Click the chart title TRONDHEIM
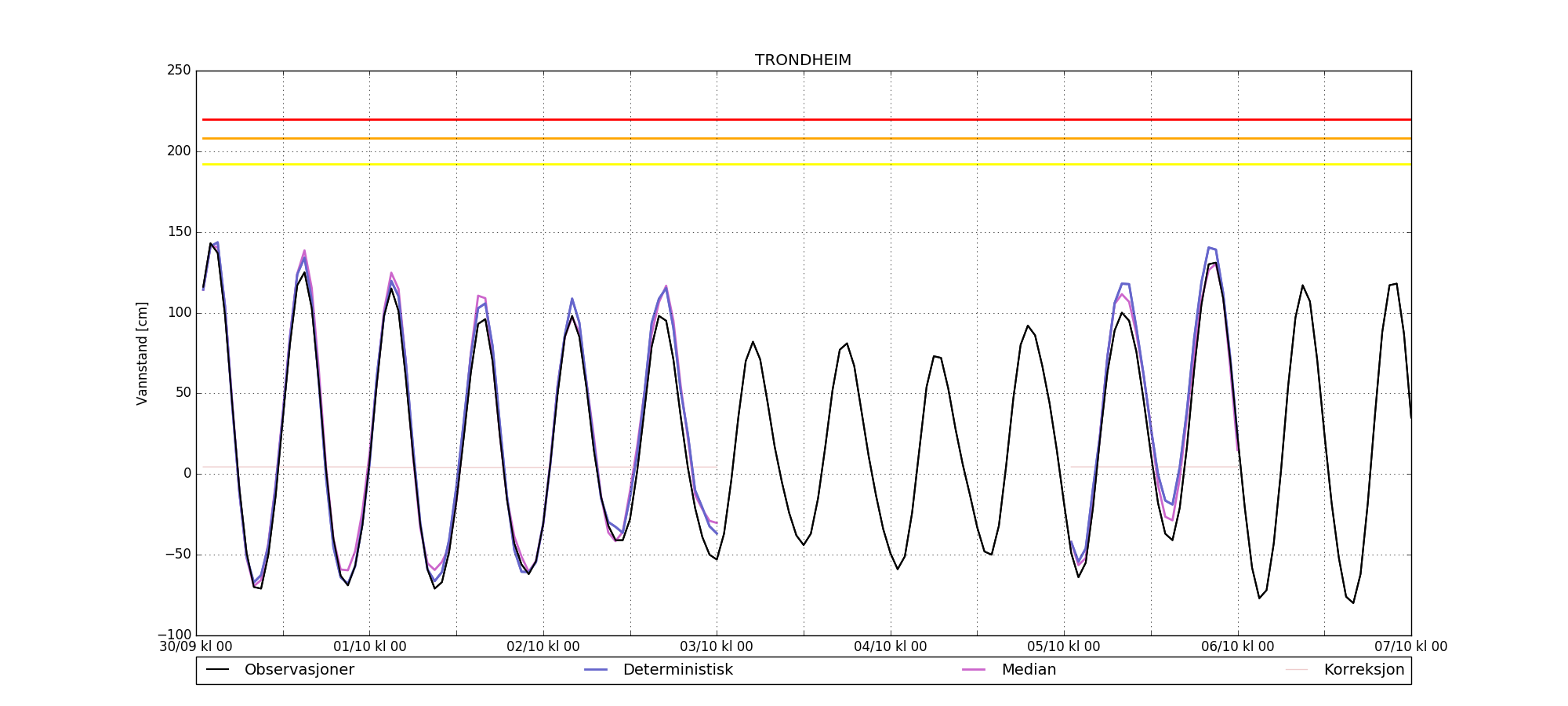 [x=803, y=60]
